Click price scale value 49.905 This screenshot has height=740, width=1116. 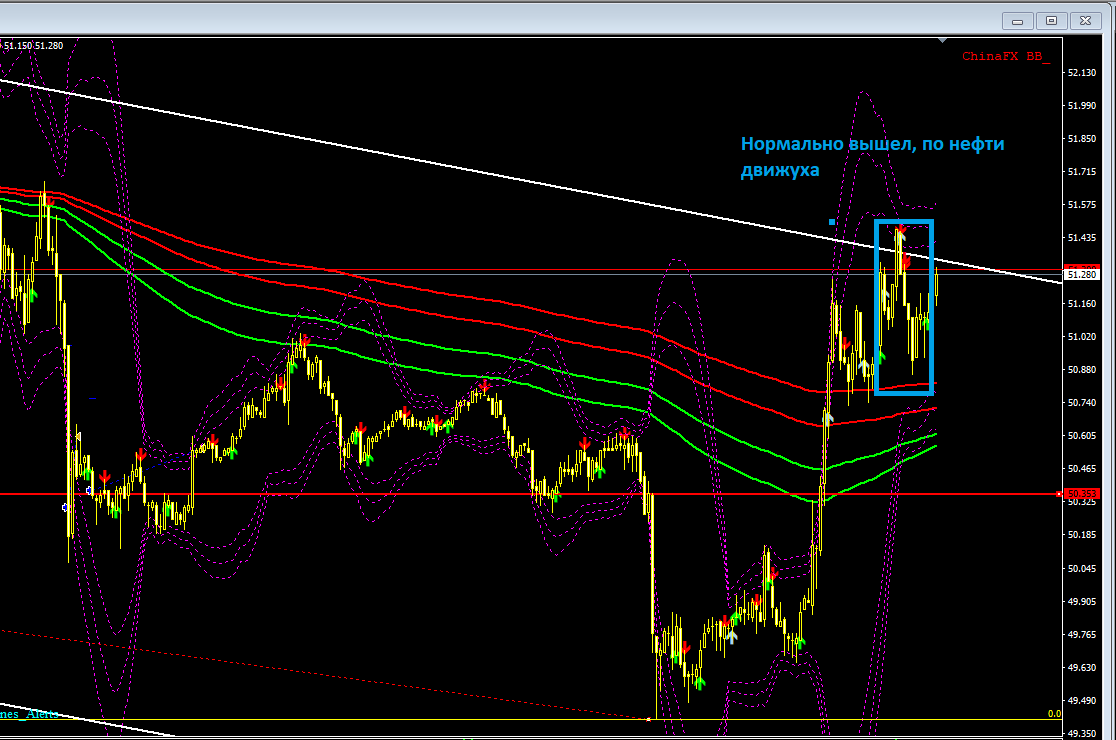[x=1082, y=601]
